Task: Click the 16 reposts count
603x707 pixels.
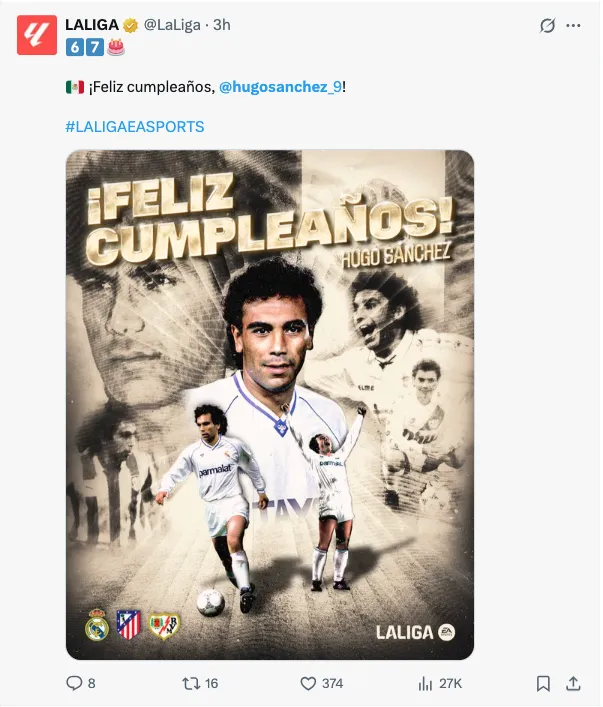Action: click(x=212, y=684)
